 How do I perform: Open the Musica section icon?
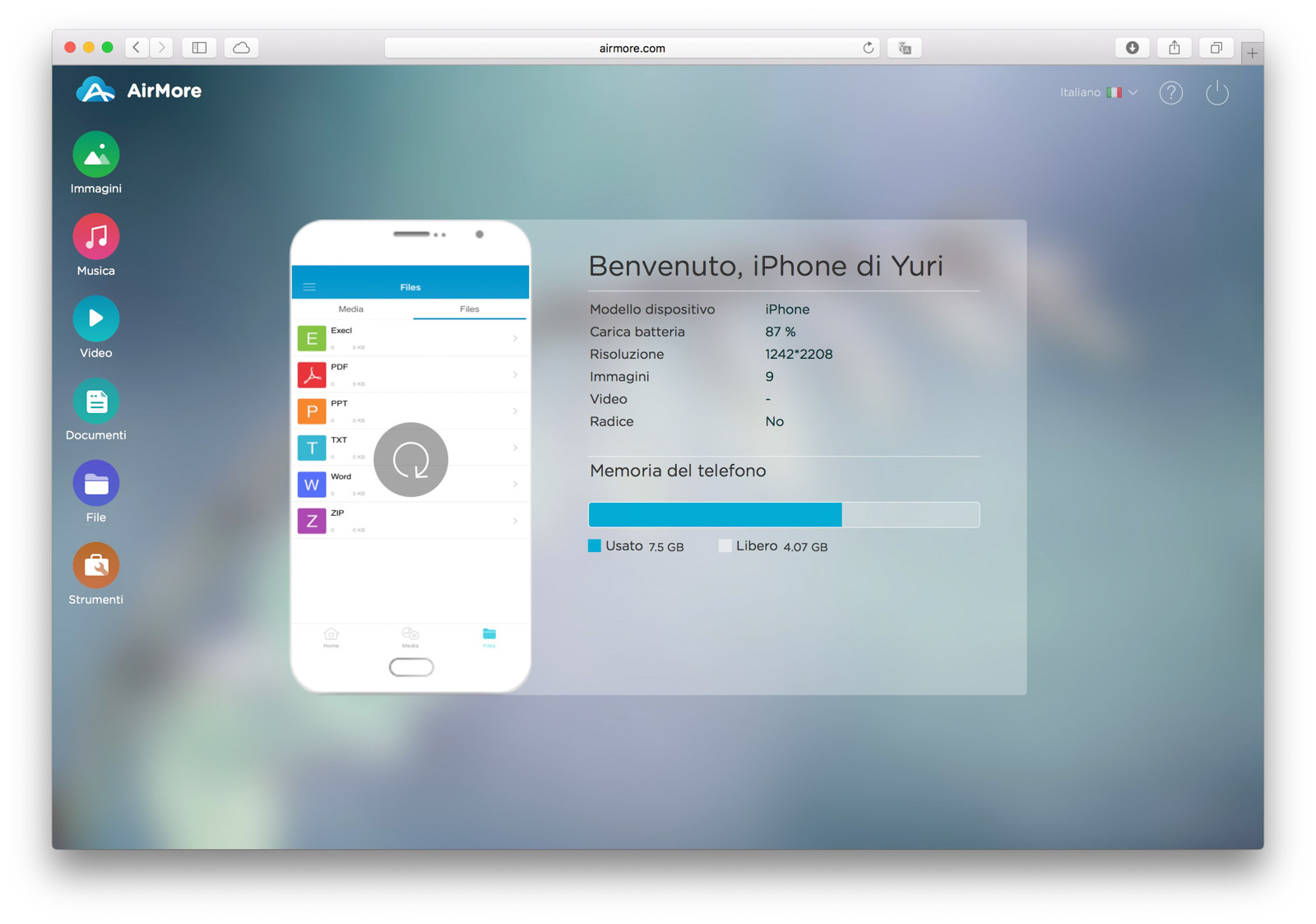pos(96,237)
